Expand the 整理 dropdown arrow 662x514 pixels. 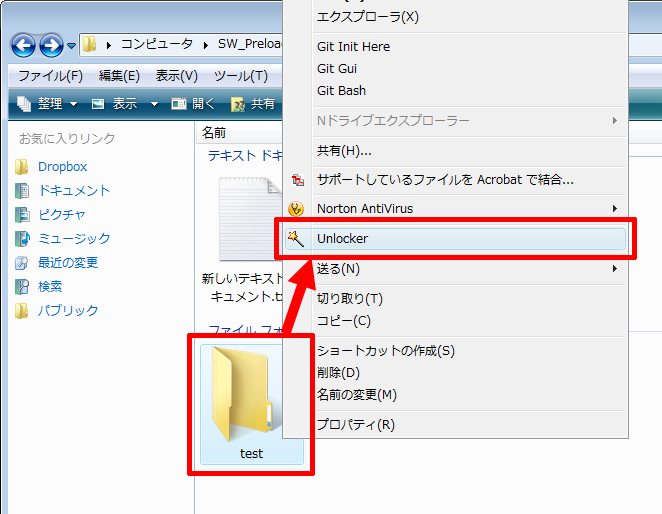coord(73,104)
